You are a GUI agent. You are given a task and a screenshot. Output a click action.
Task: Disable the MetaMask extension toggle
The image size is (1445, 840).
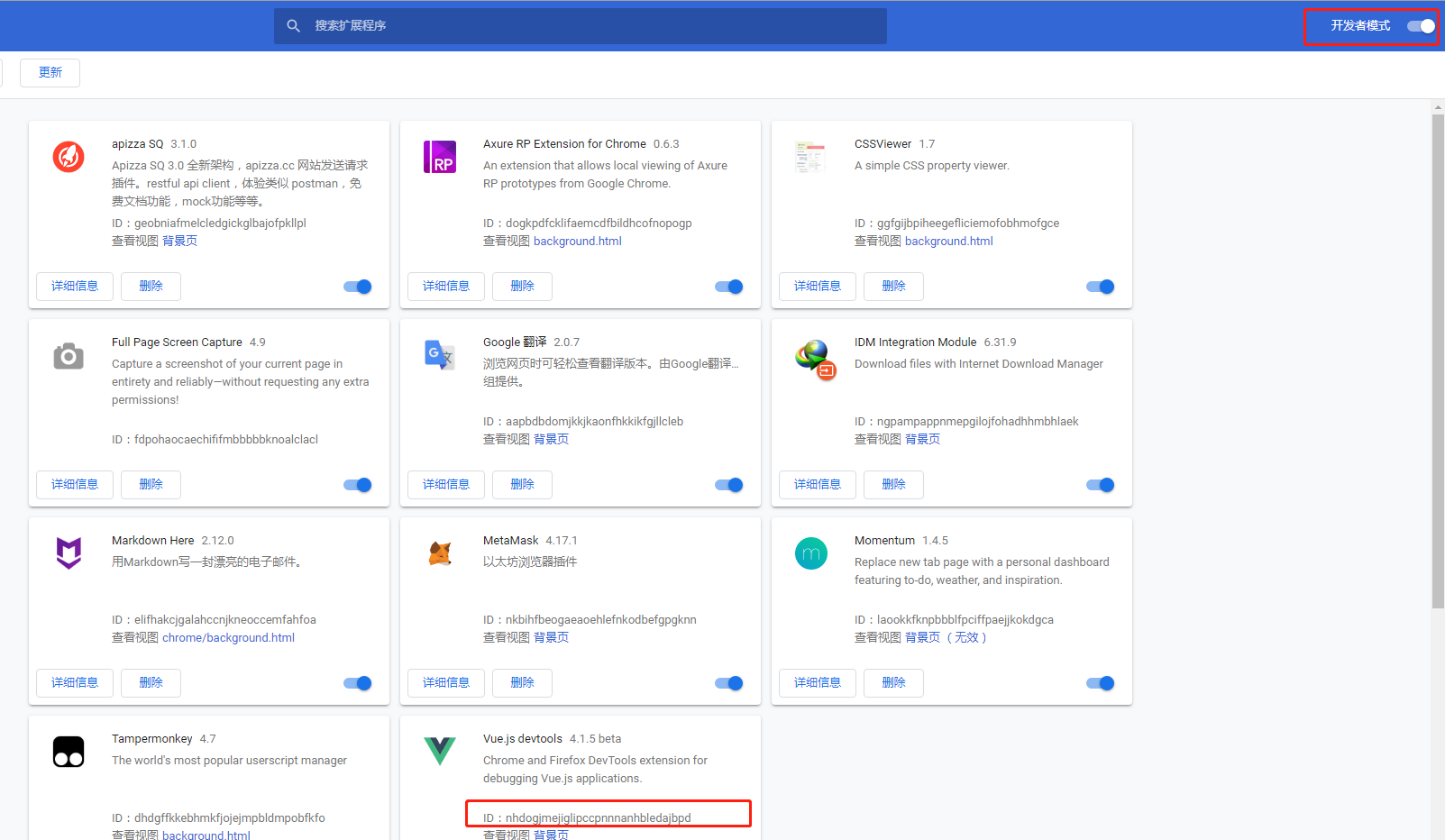point(729,683)
